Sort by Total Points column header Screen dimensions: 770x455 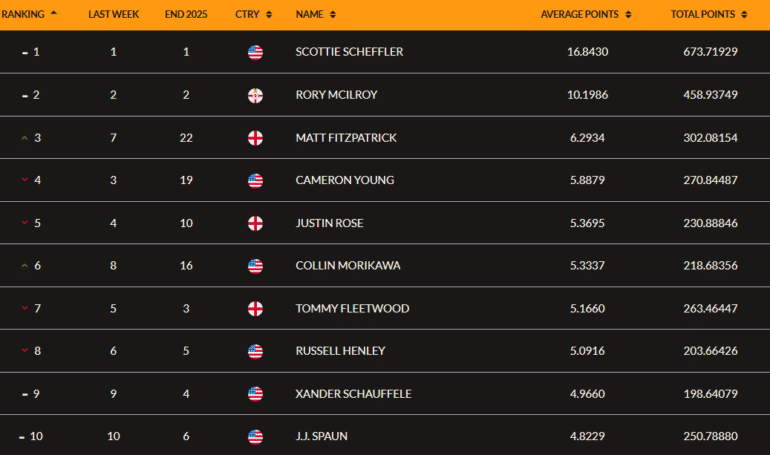tap(708, 15)
